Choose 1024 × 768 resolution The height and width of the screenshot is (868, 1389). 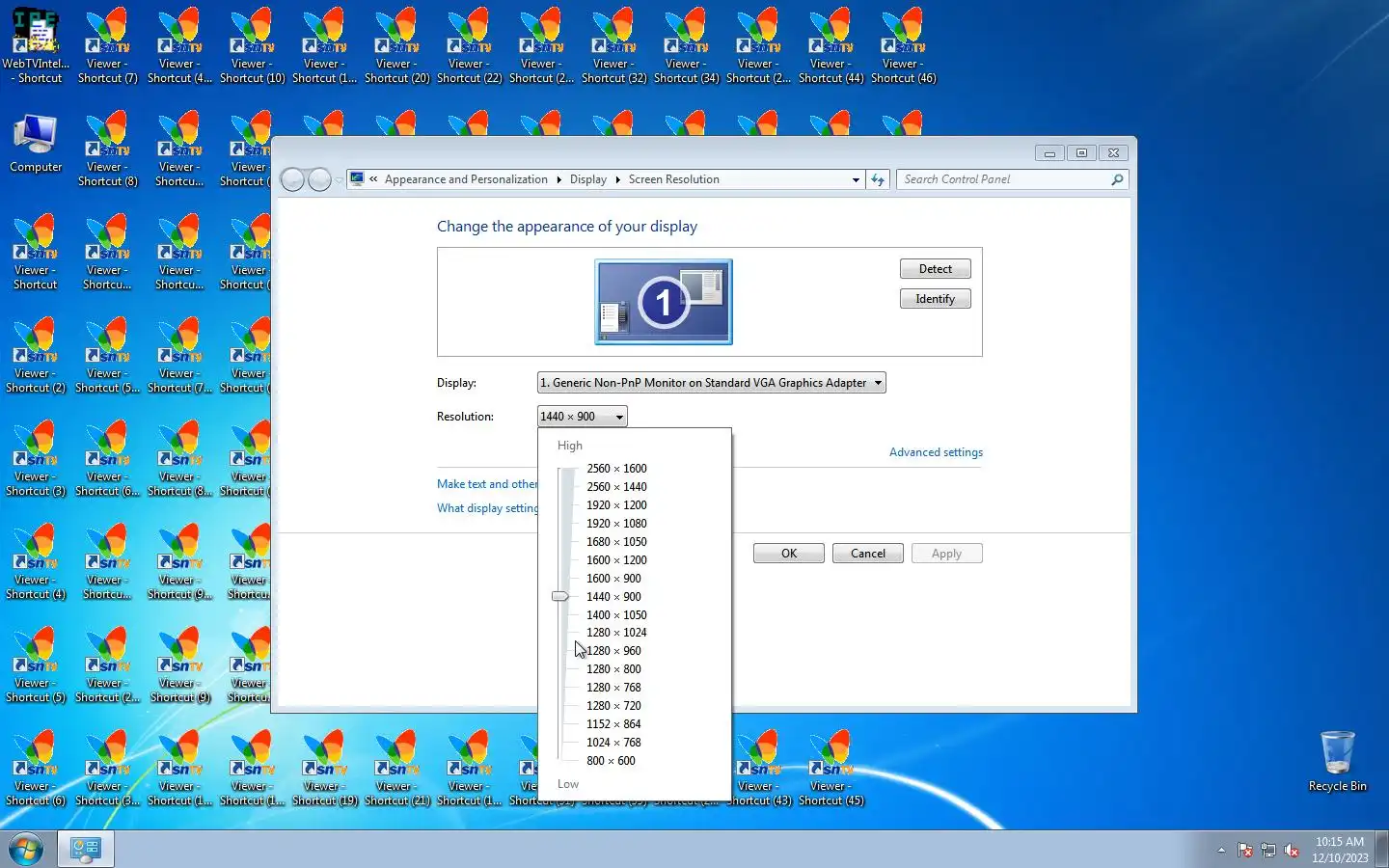click(x=613, y=743)
